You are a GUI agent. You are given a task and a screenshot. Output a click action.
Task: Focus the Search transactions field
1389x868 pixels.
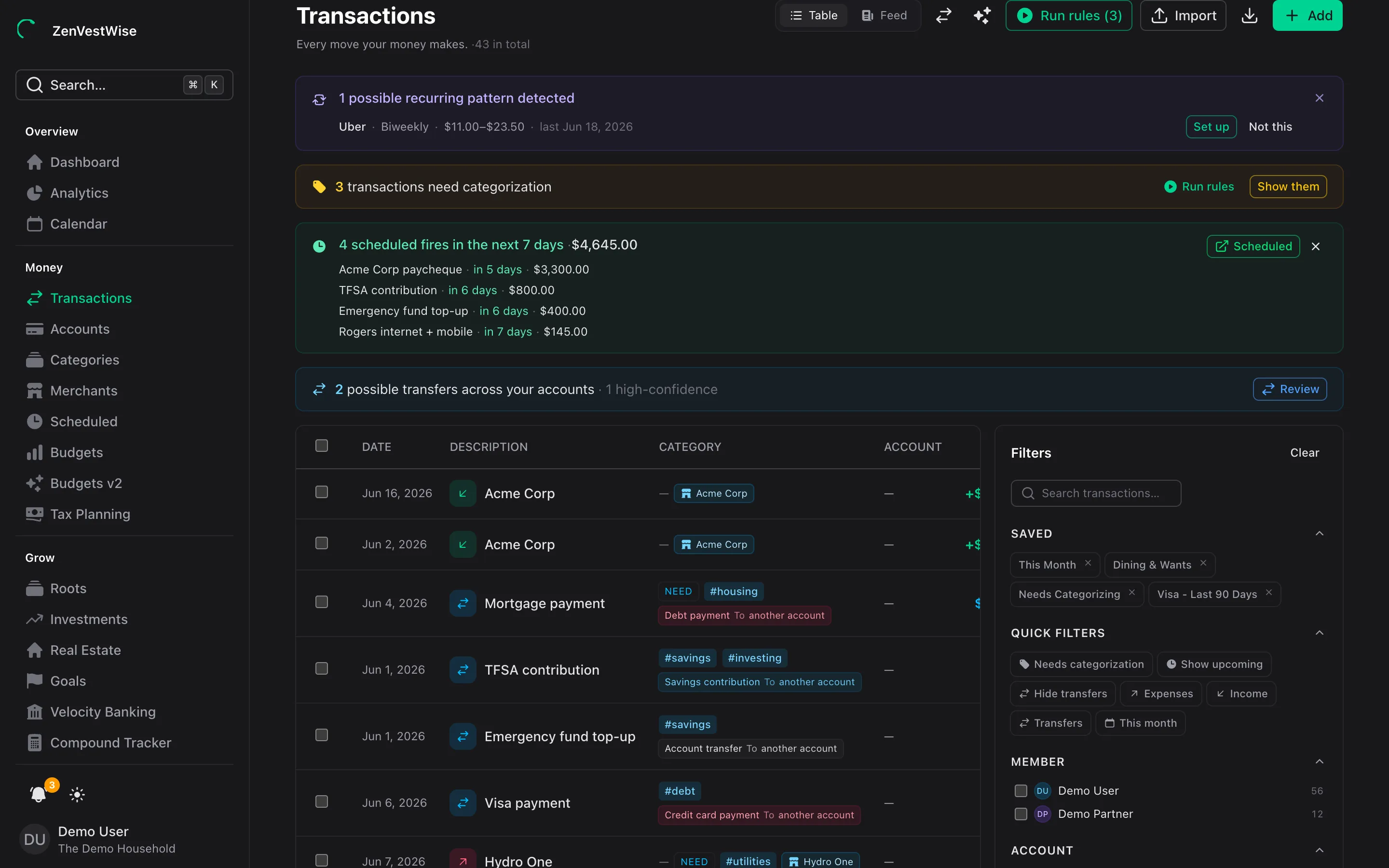(x=1096, y=493)
